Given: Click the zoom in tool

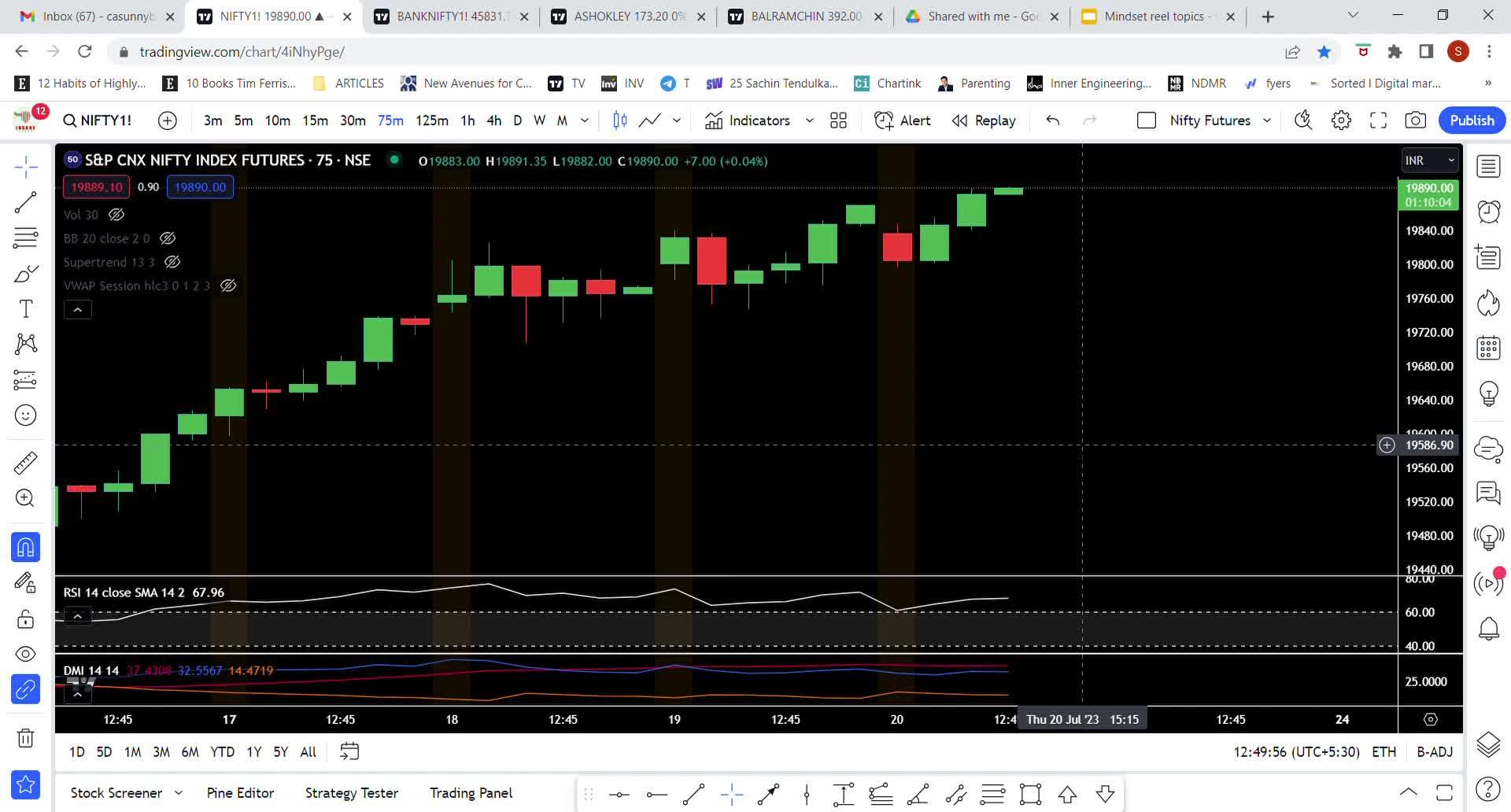Looking at the screenshot, I should (x=26, y=498).
